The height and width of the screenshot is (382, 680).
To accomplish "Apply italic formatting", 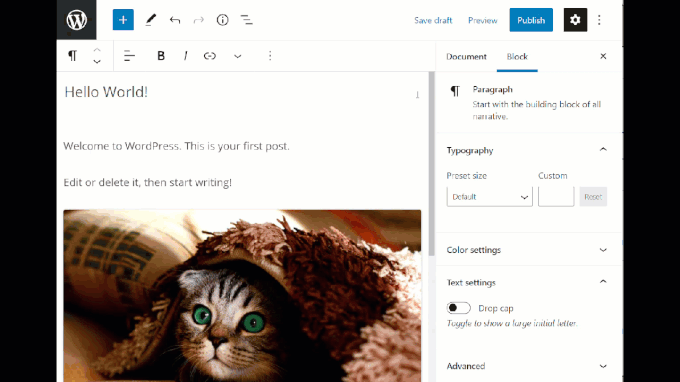I will [x=186, y=56].
